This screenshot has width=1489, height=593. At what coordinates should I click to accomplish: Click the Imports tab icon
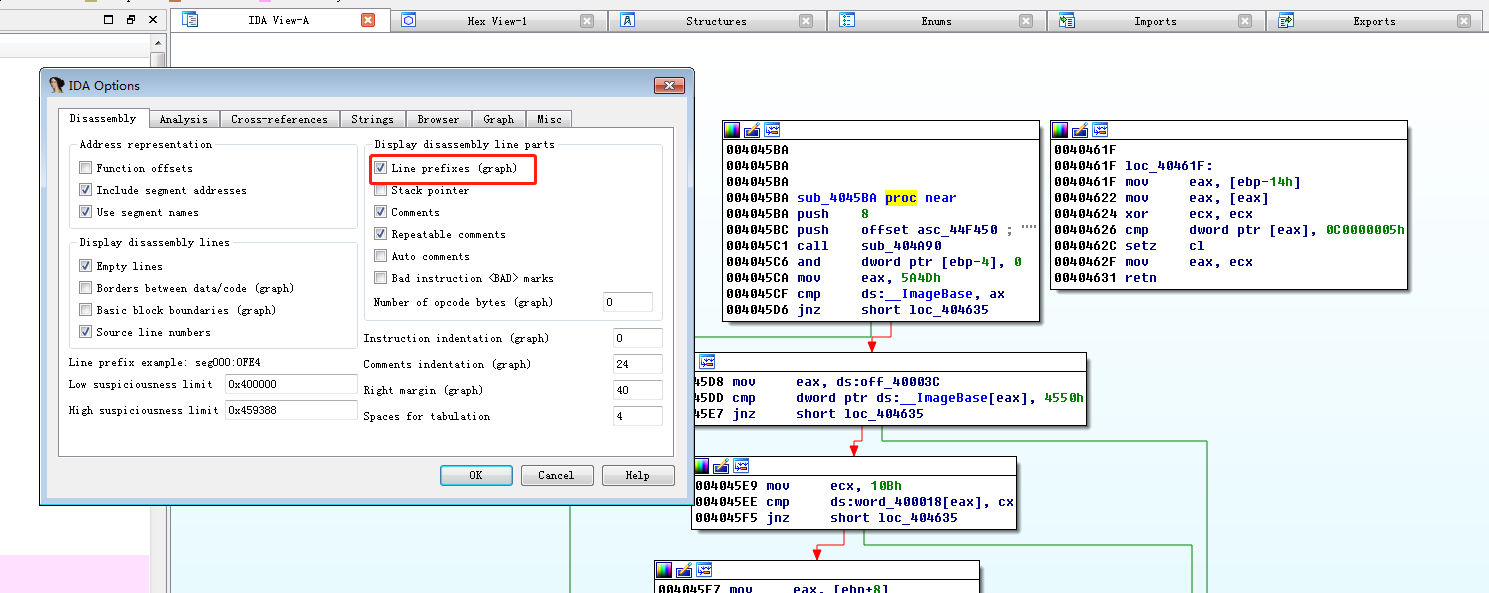tap(1066, 20)
